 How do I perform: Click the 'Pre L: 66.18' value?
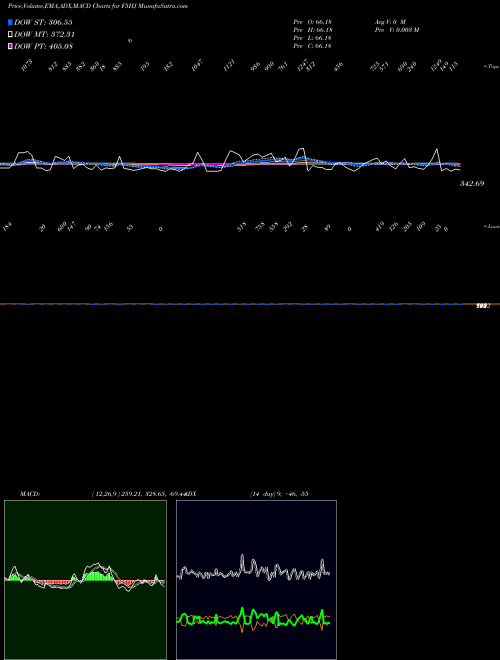pyautogui.click(x=313, y=38)
